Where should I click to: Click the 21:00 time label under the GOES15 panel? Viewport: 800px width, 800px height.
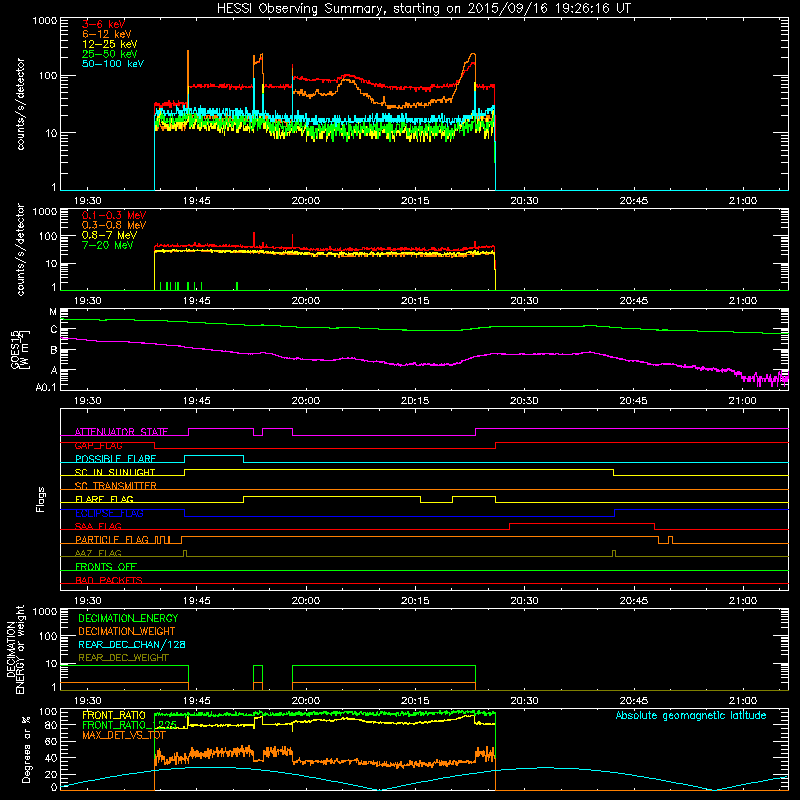[x=742, y=401]
